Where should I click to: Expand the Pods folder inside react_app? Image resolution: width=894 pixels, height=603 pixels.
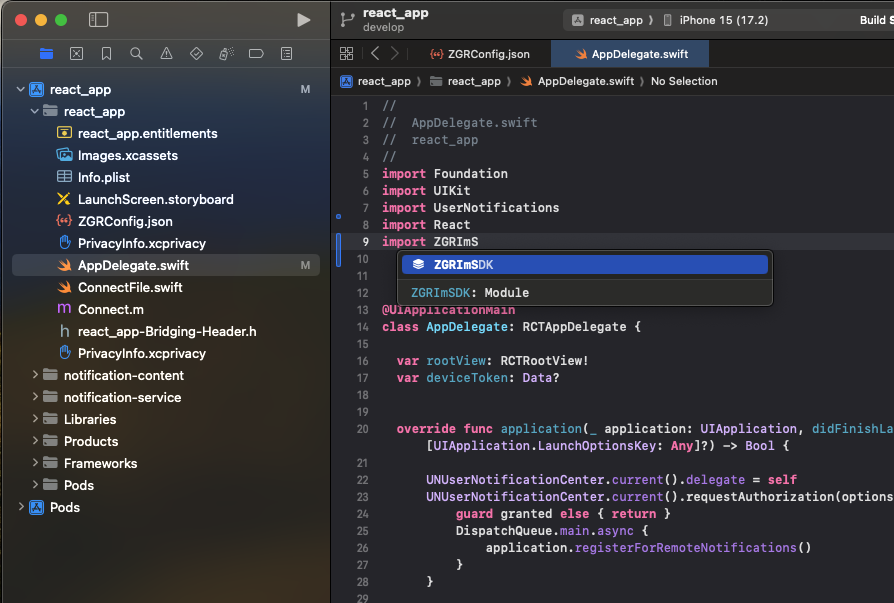[x=35, y=485]
